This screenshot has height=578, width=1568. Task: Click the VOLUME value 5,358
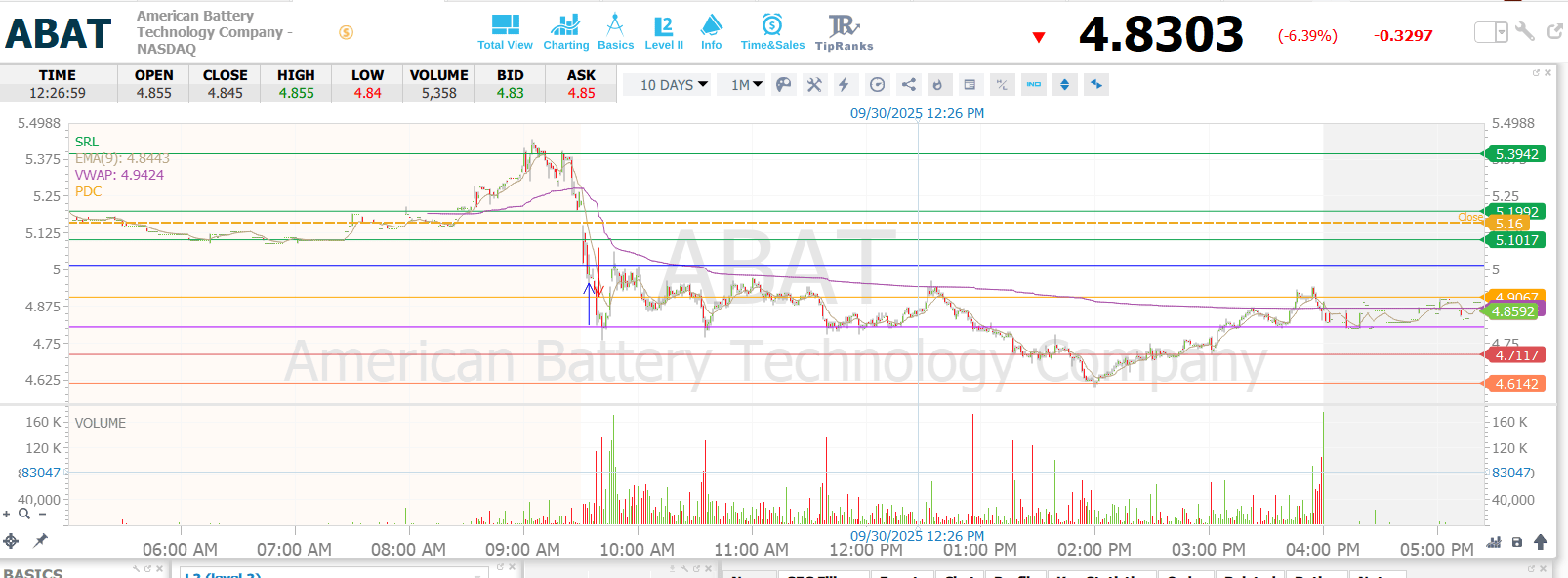(x=438, y=93)
